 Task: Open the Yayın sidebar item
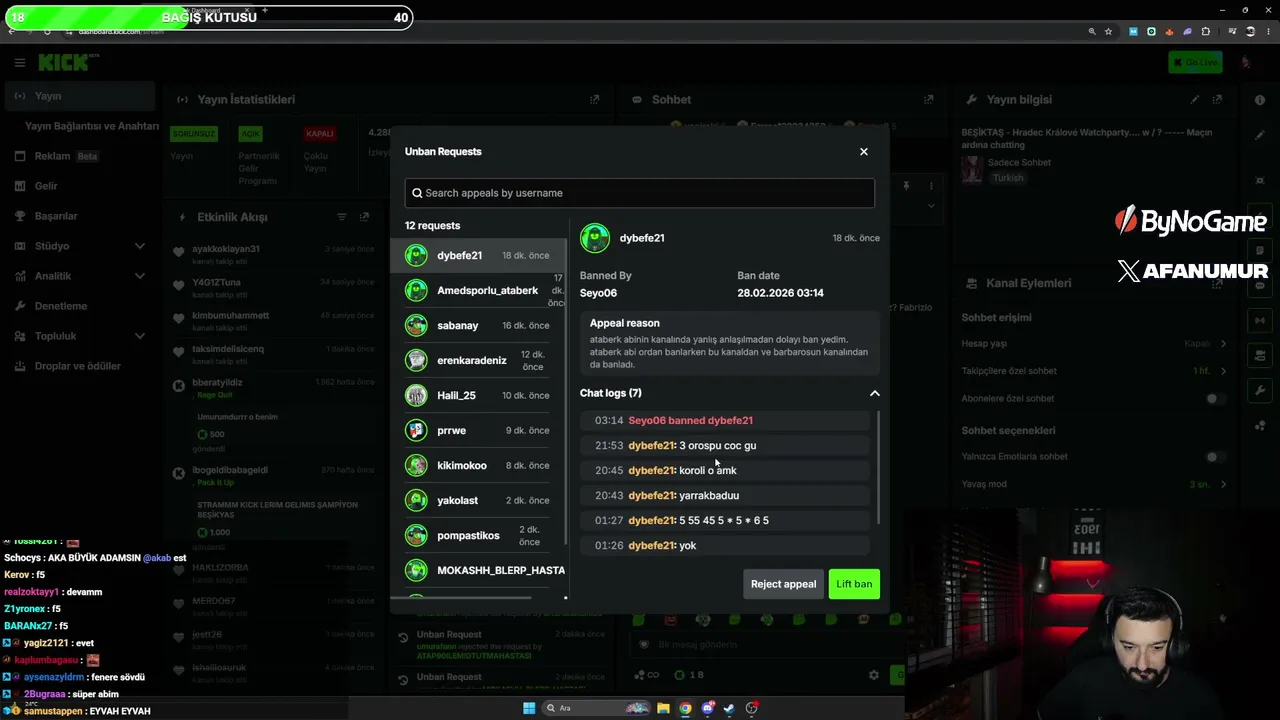click(80, 96)
